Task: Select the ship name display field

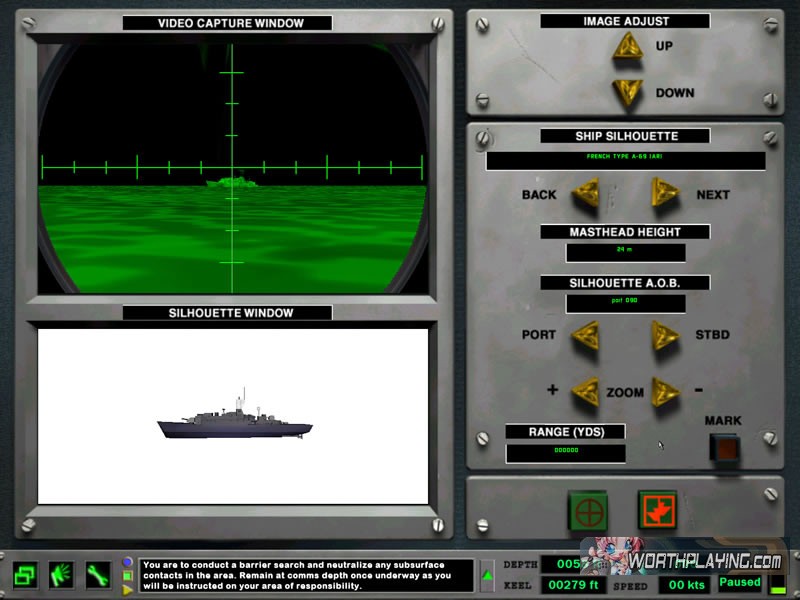Action: (x=625, y=160)
